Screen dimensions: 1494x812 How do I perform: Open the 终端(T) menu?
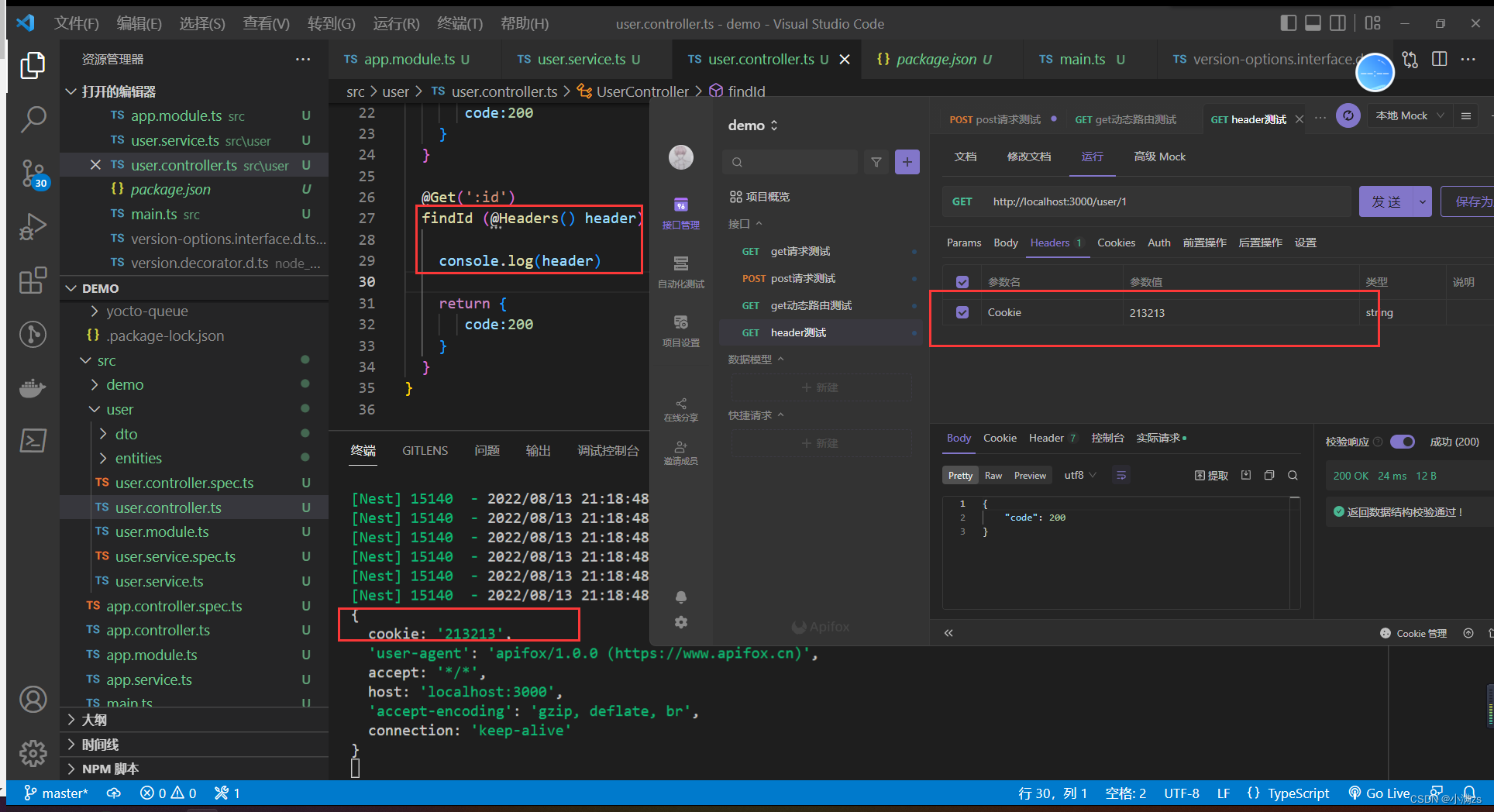click(x=460, y=23)
